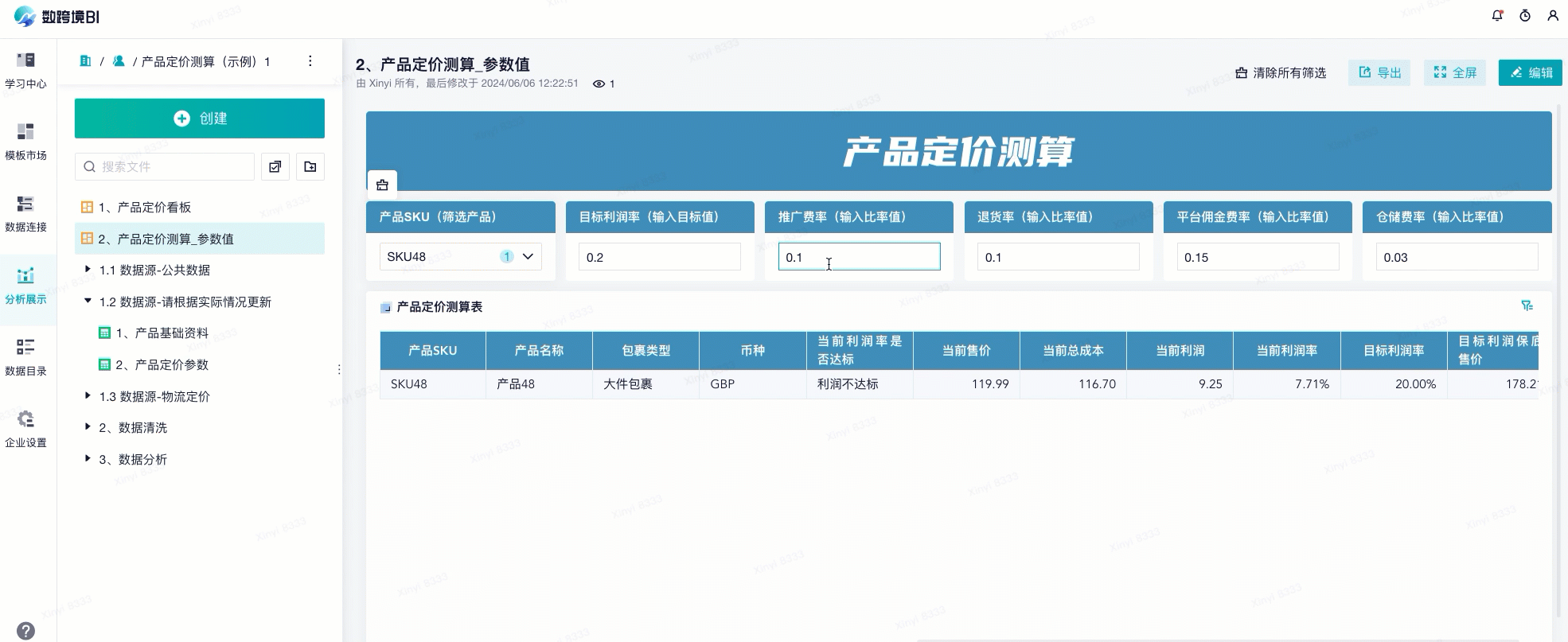Select 2、产品定价测算_参数值 dashboard
1568x642 pixels.
click(200, 239)
